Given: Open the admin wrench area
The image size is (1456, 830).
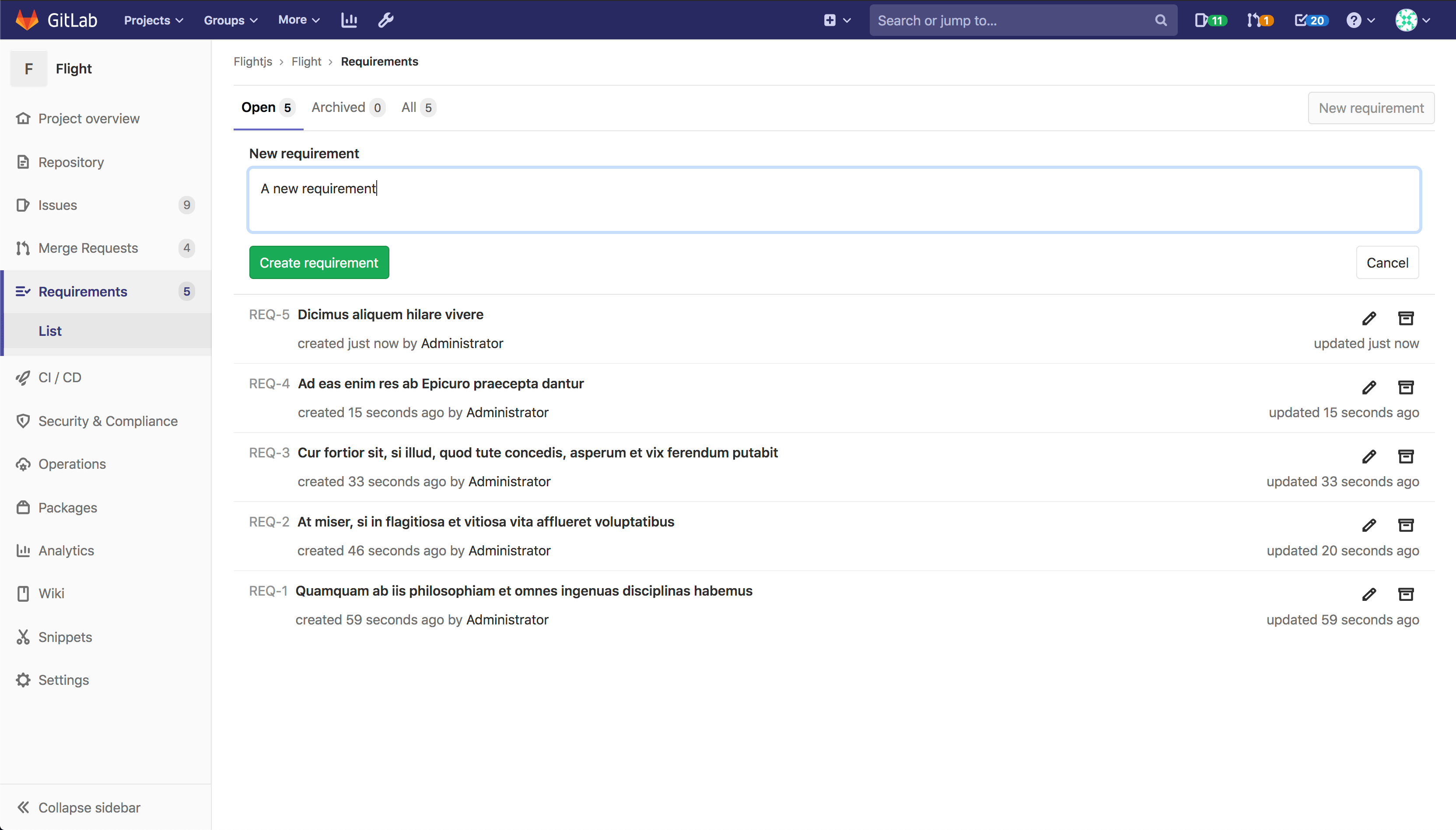Looking at the screenshot, I should click(385, 20).
